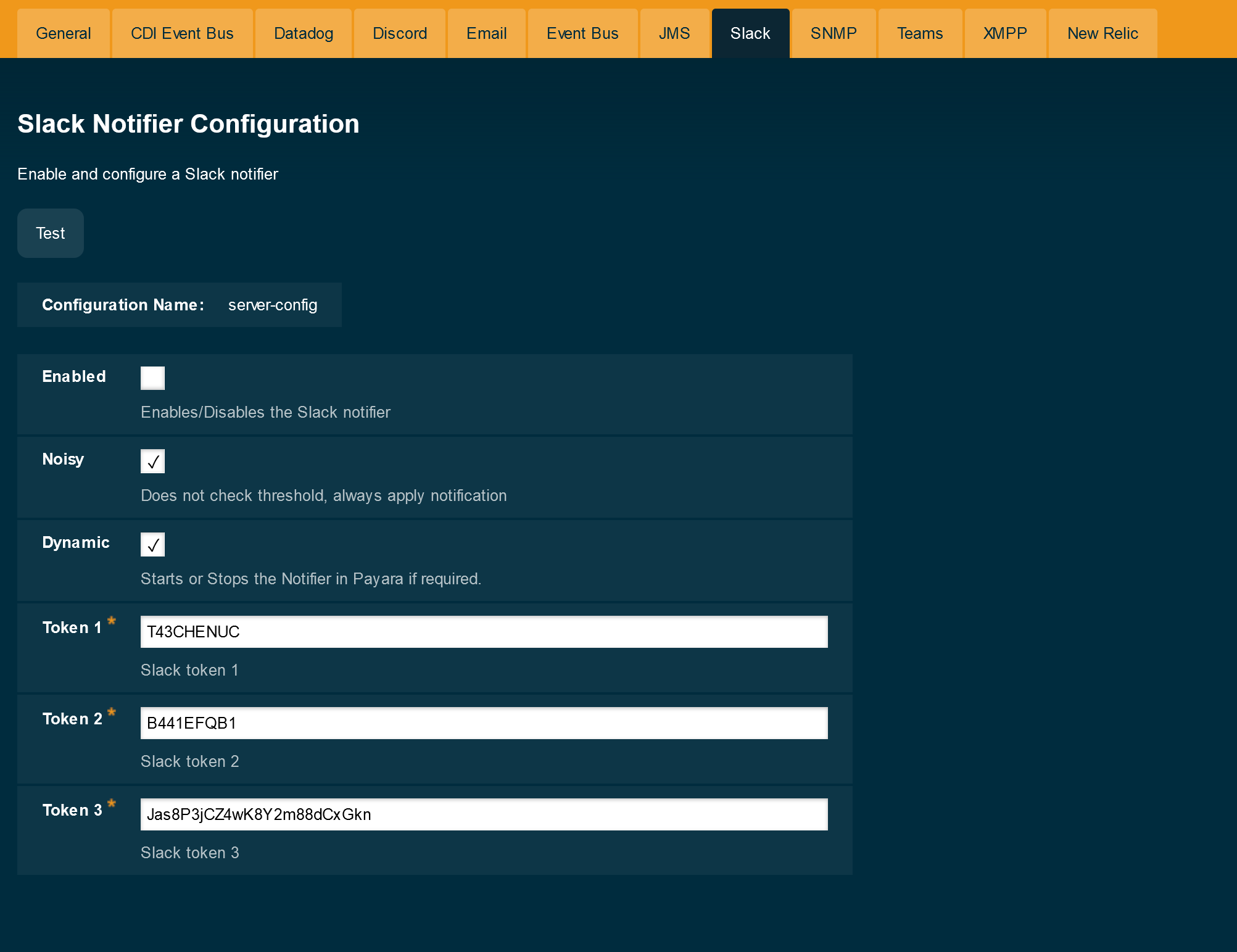Select the SNMP notifier tab
1237x952 pixels.
835,33
